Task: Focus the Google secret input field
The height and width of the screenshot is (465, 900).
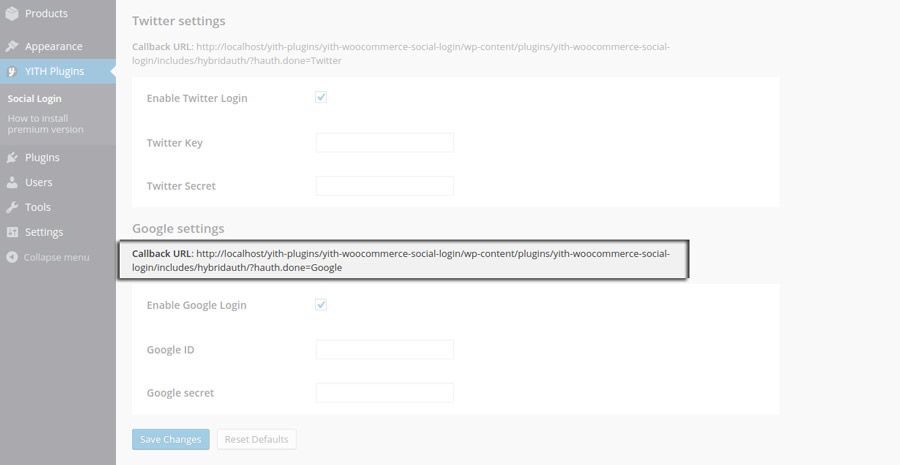Action: point(385,393)
